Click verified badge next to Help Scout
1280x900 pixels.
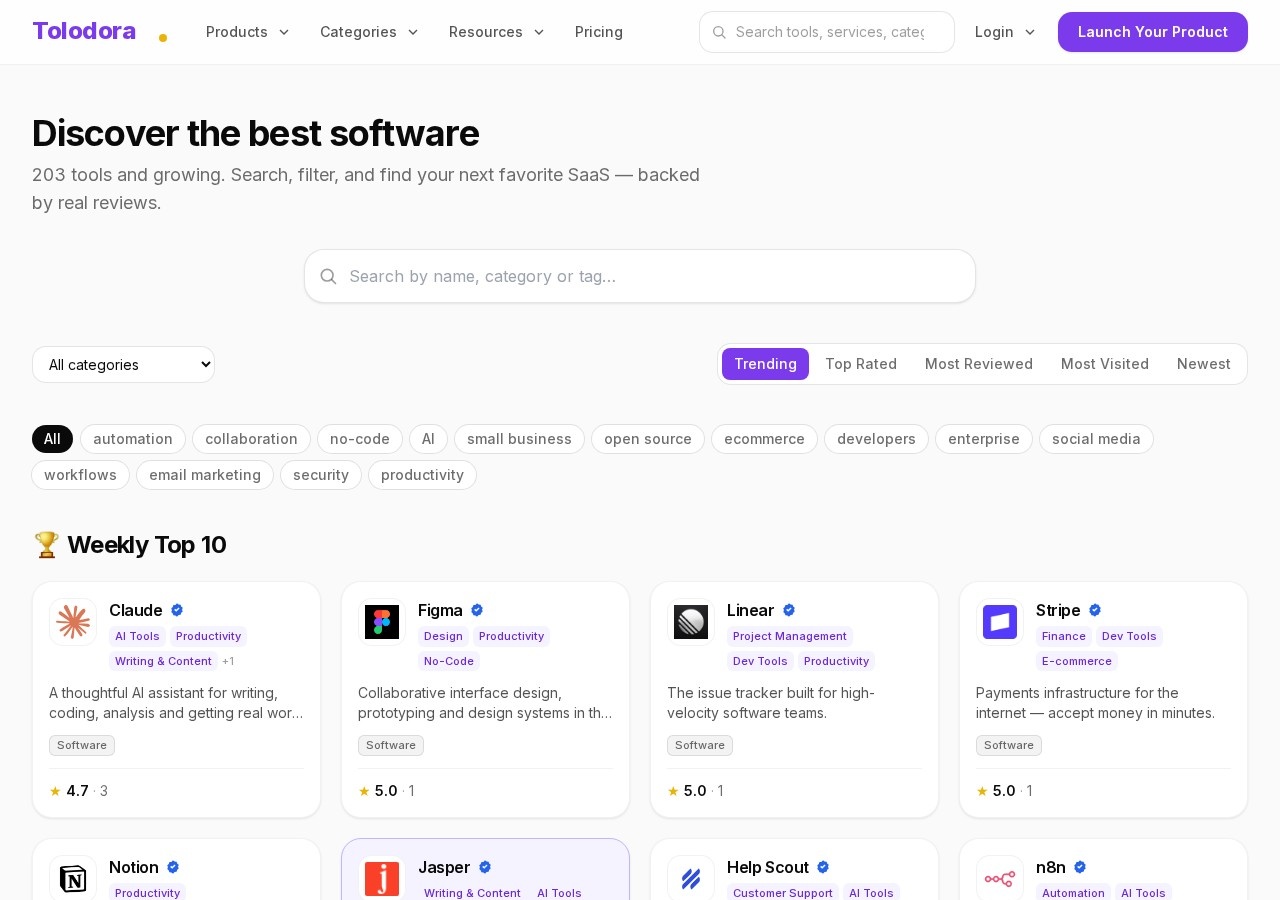823,867
